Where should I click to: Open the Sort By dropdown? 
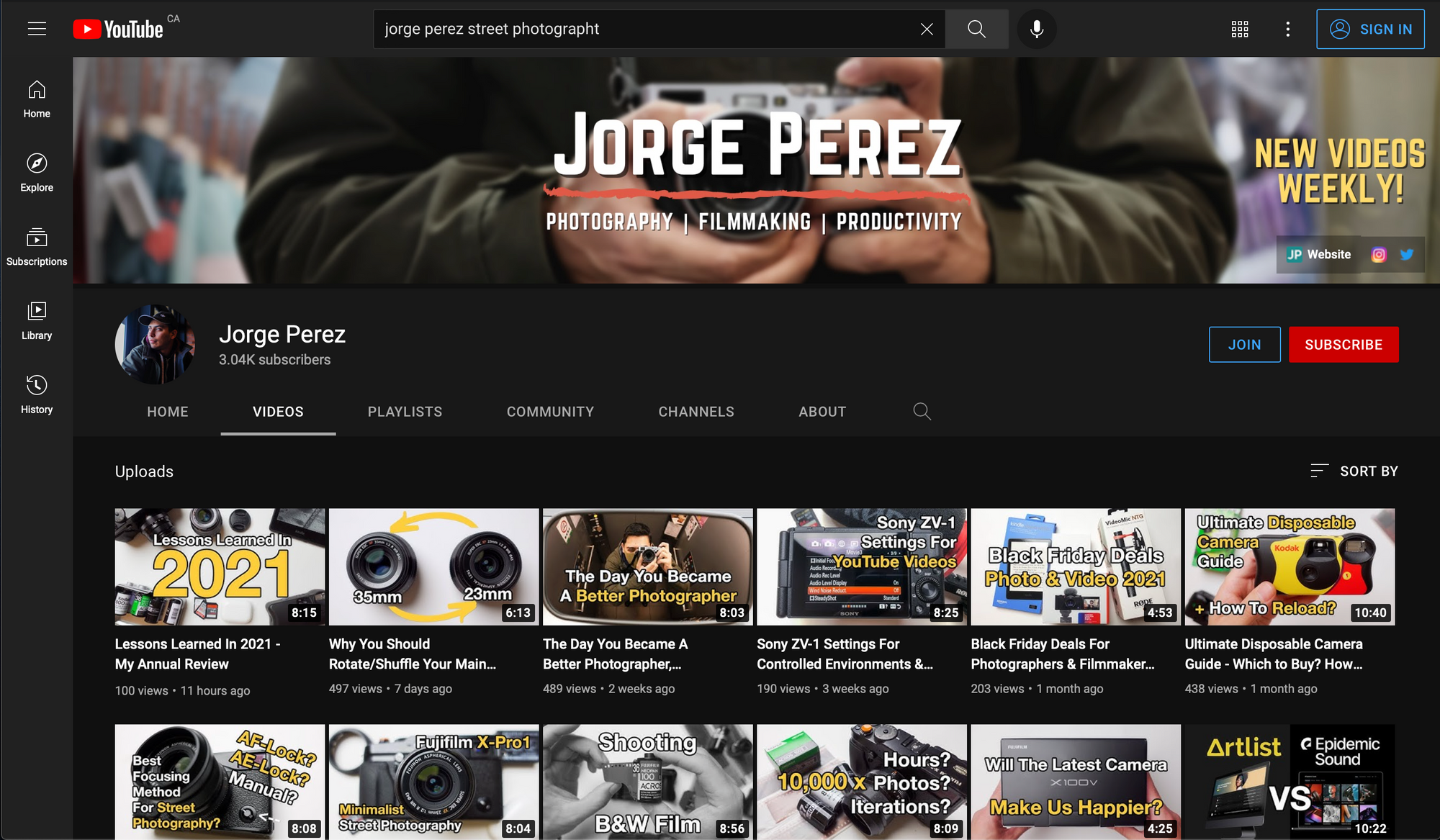tap(1354, 471)
